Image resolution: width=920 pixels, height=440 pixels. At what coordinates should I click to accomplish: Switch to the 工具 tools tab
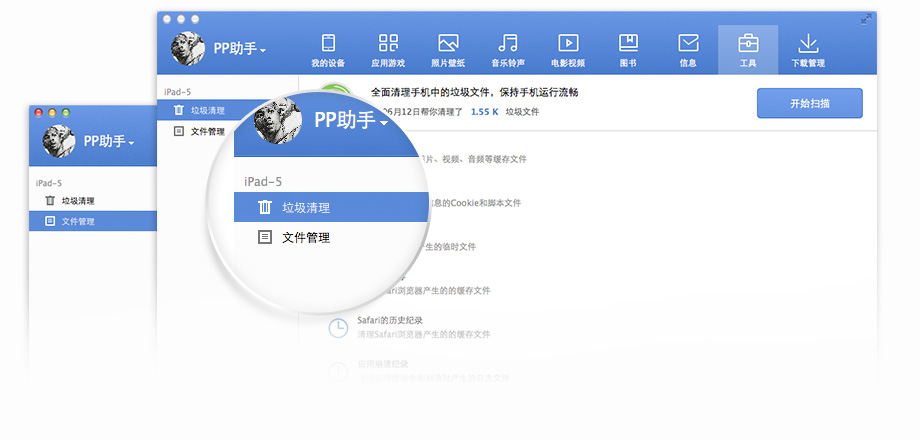(x=748, y=50)
